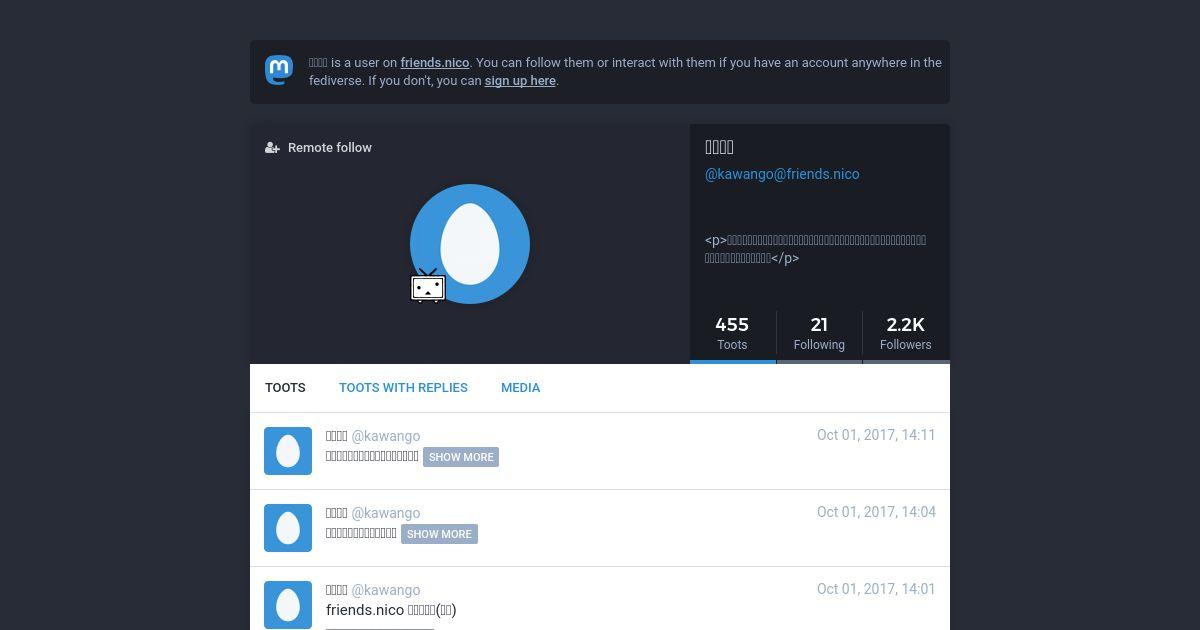Viewport: 1200px width, 630px height.
Task: Open the 'Oct 01, 2017, 14:11' timestamp
Action: 876,435
